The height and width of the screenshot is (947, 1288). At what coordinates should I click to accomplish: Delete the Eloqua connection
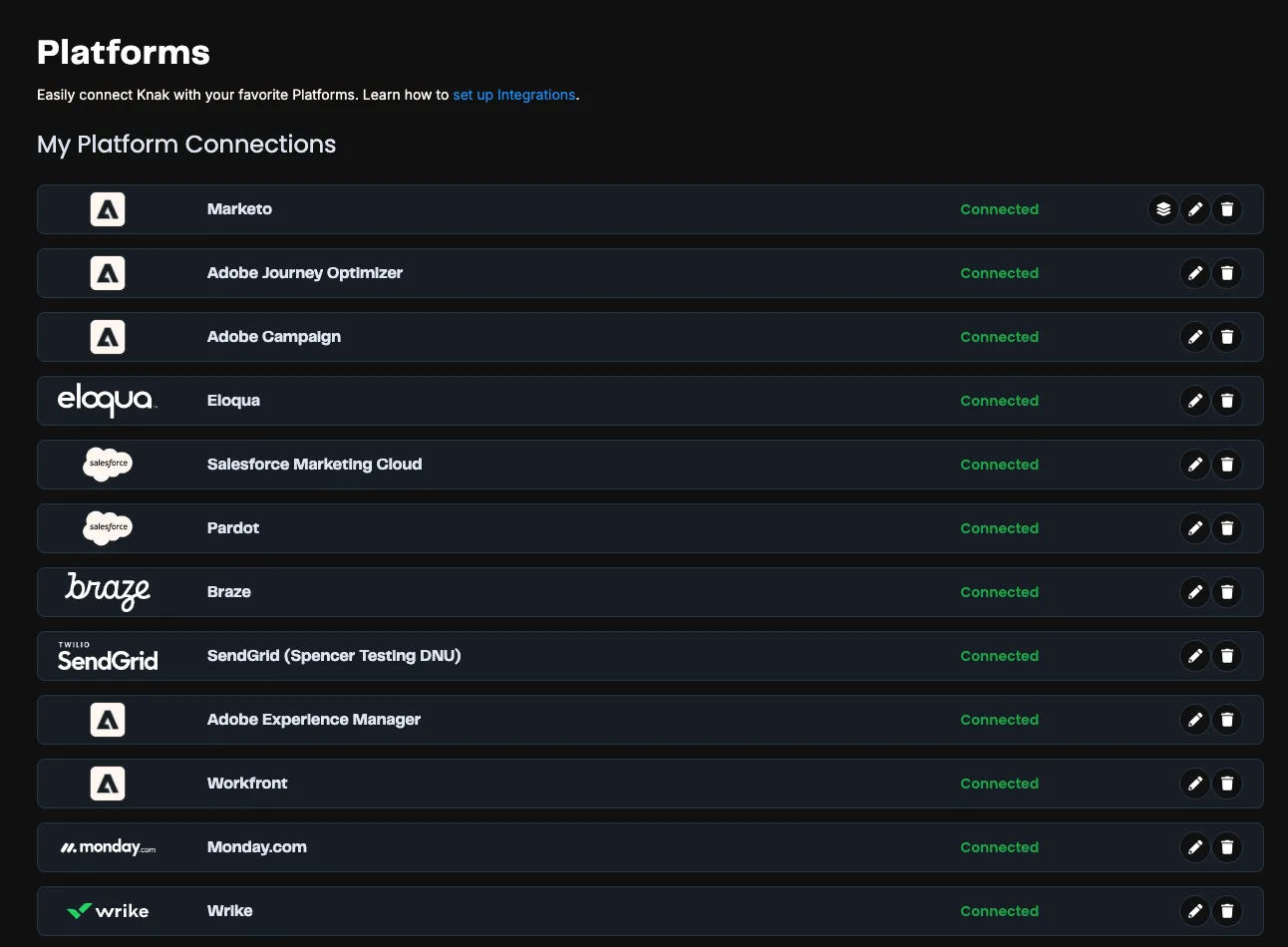coord(1227,400)
